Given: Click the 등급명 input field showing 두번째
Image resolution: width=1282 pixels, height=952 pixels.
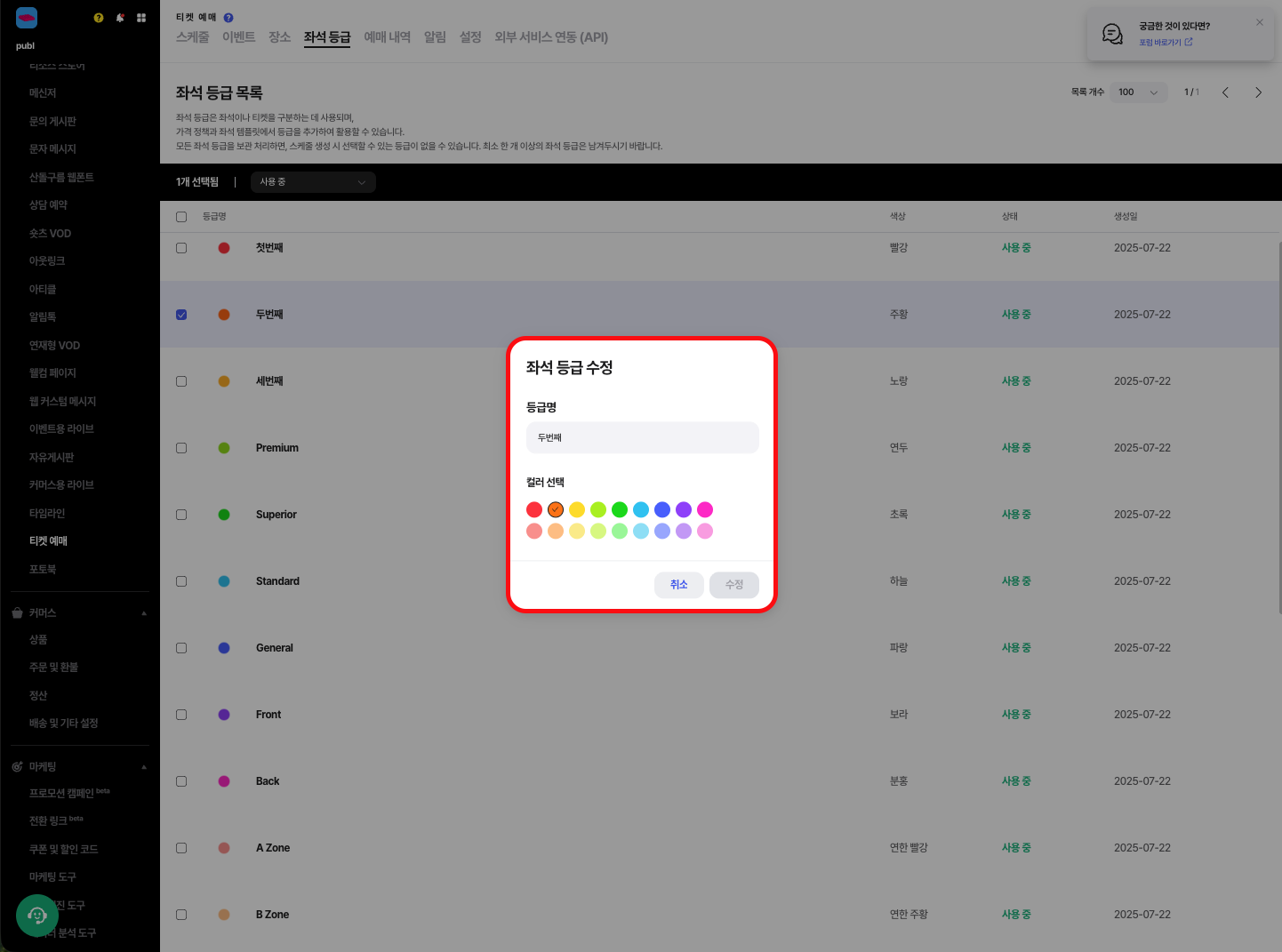Looking at the screenshot, I should [642, 437].
